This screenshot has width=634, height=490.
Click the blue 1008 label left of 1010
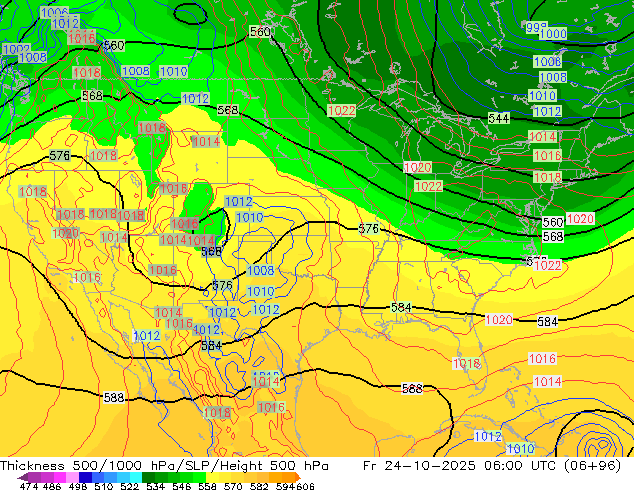coord(136,72)
